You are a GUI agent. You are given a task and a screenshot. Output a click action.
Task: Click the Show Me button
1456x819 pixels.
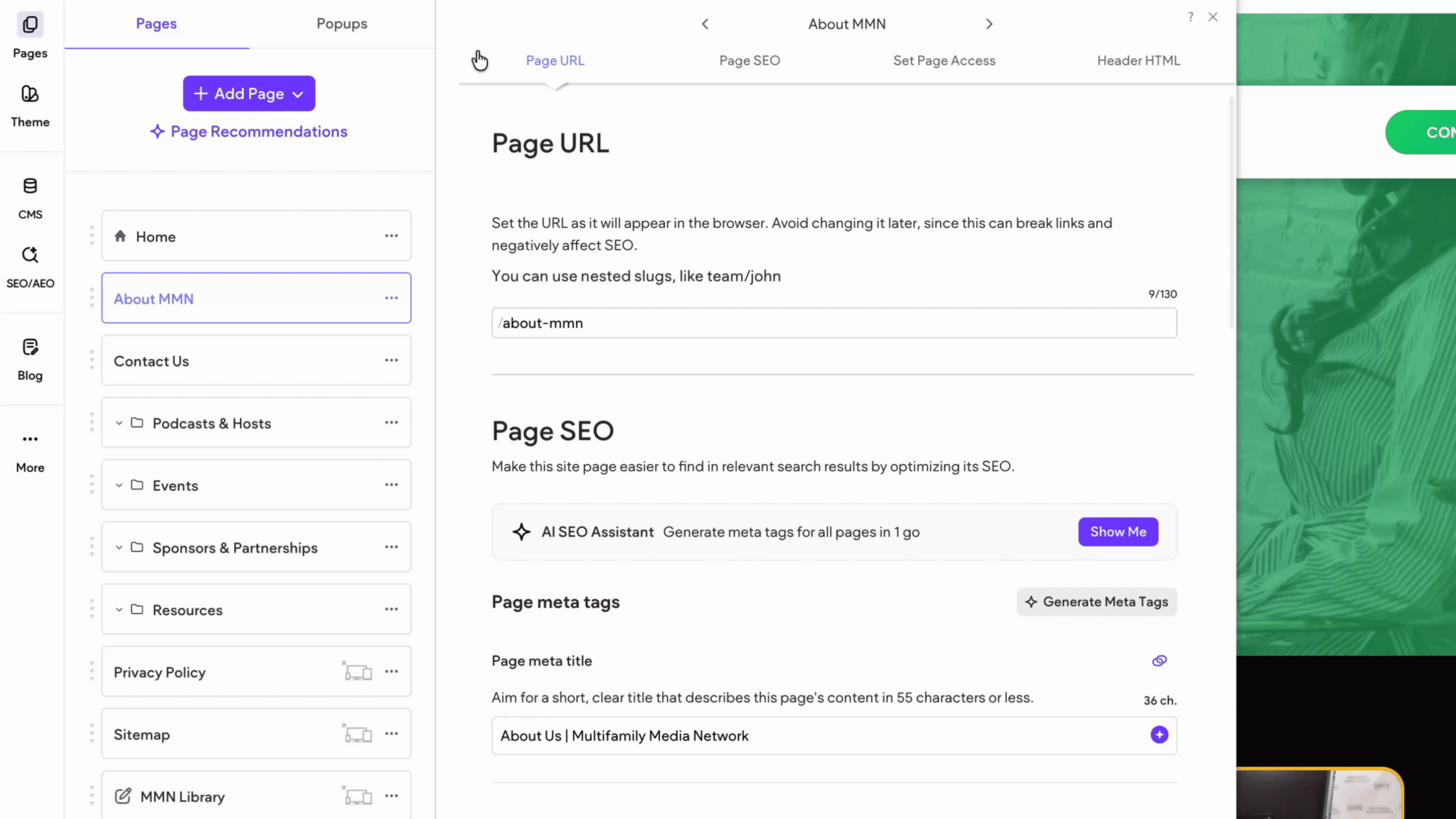click(x=1117, y=531)
